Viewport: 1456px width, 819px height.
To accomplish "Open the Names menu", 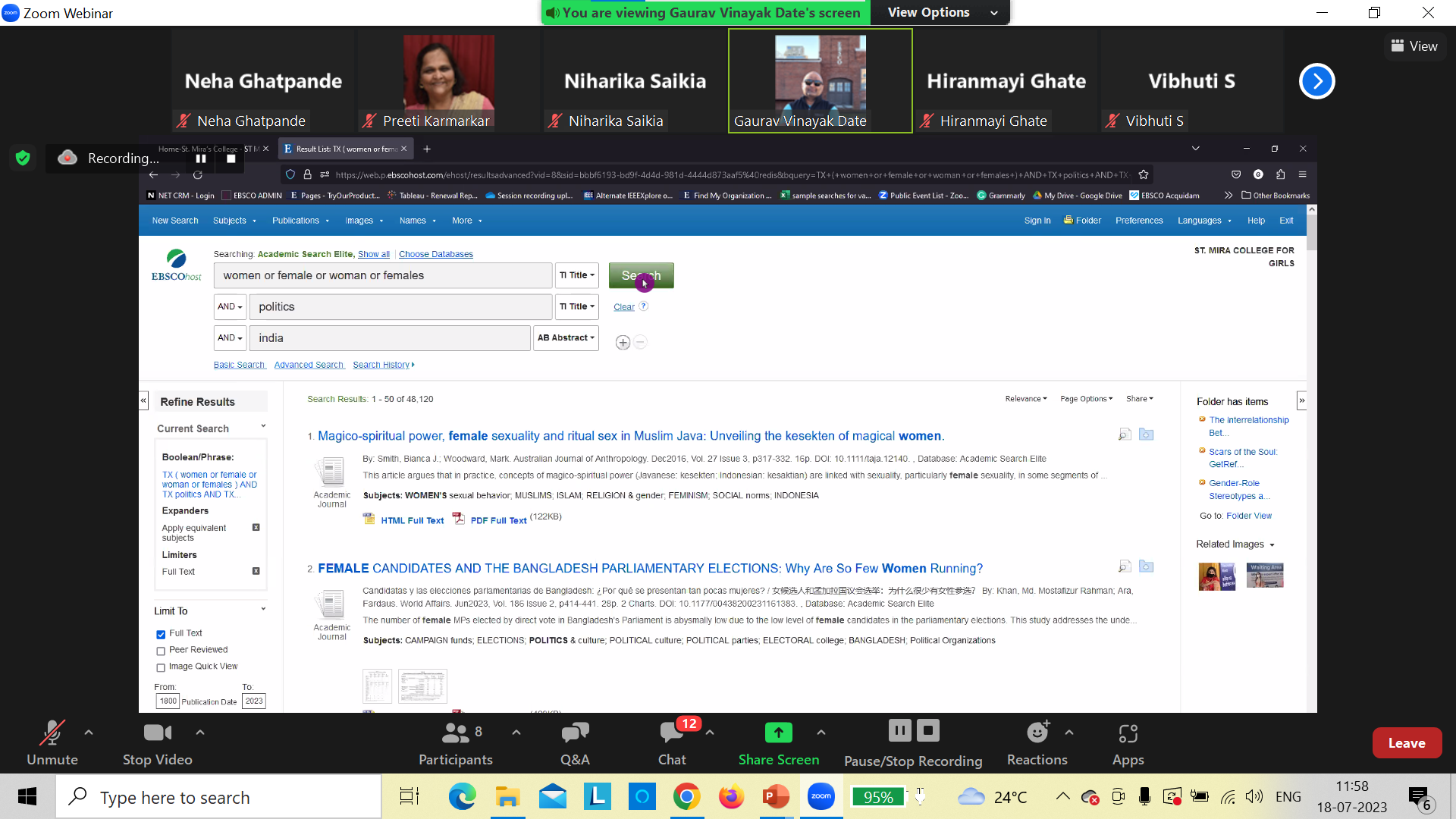I will (418, 221).
